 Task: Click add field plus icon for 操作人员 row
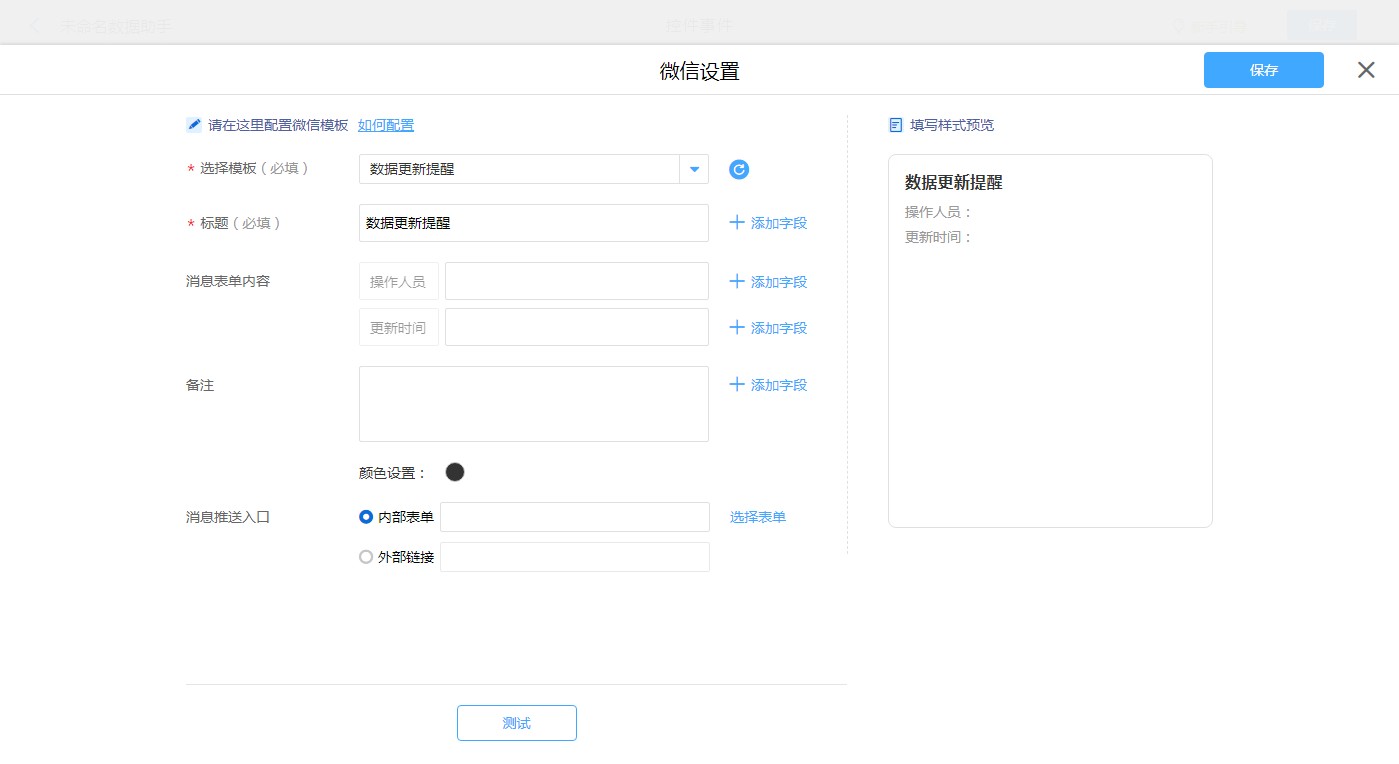pos(737,281)
